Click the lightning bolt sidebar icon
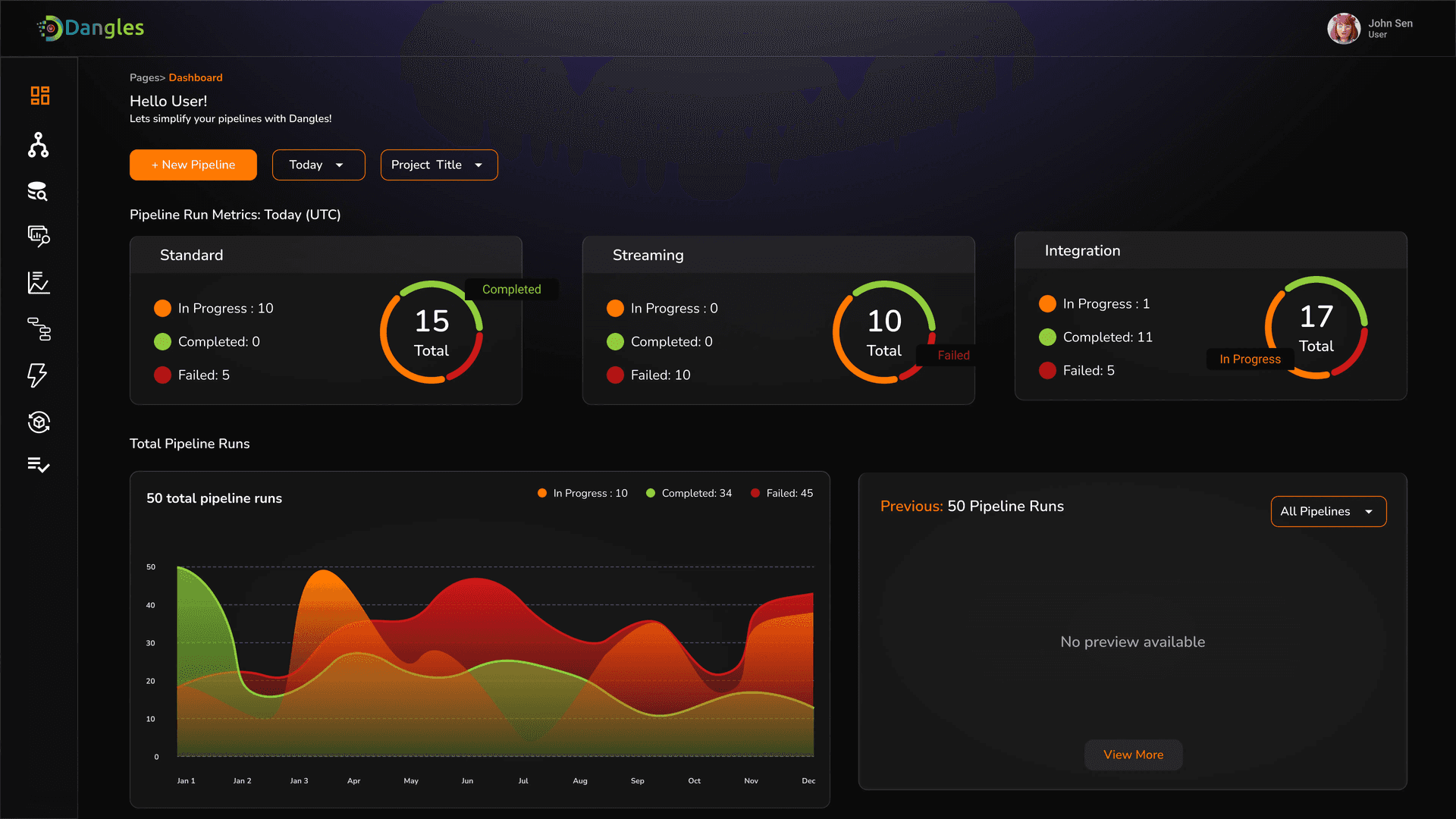The height and width of the screenshot is (819, 1456). (37, 375)
